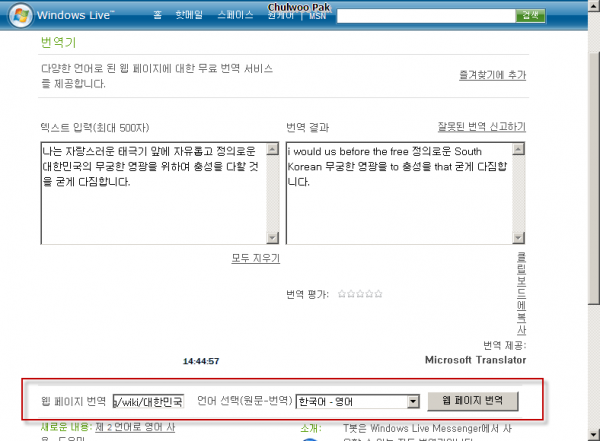Click the page vertical scrollbar thumb
The image size is (600, 441).
(x=594, y=176)
